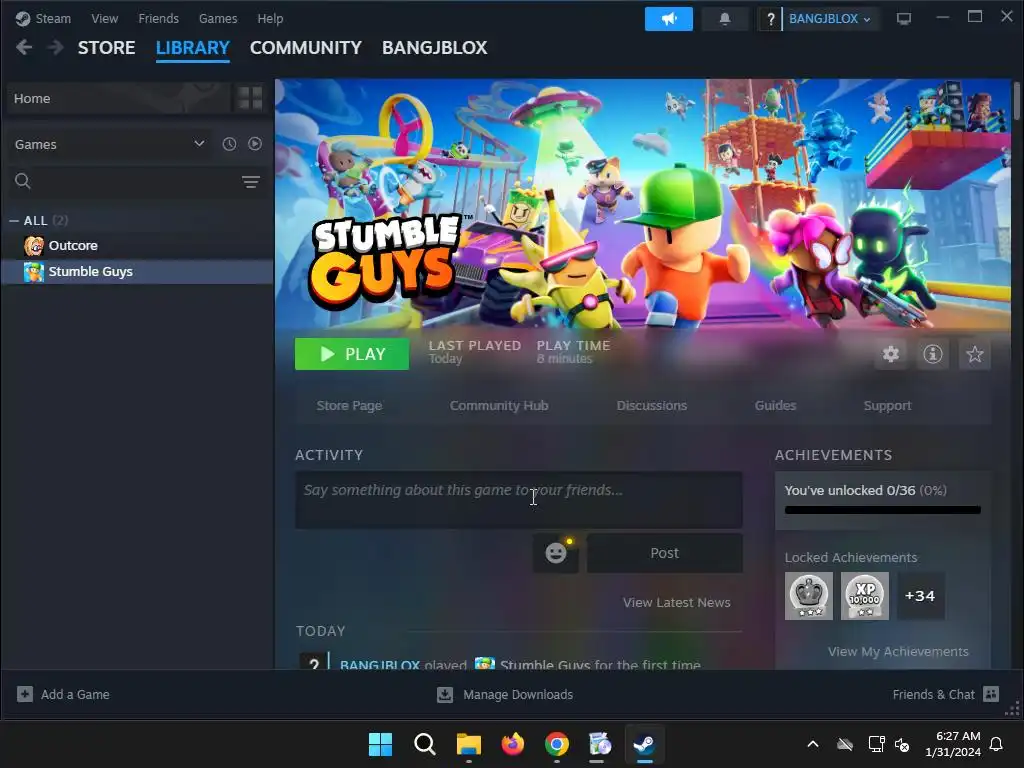The image size is (1024, 768).
Task: Click the question mark help icon
Action: [x=770, y=19]
